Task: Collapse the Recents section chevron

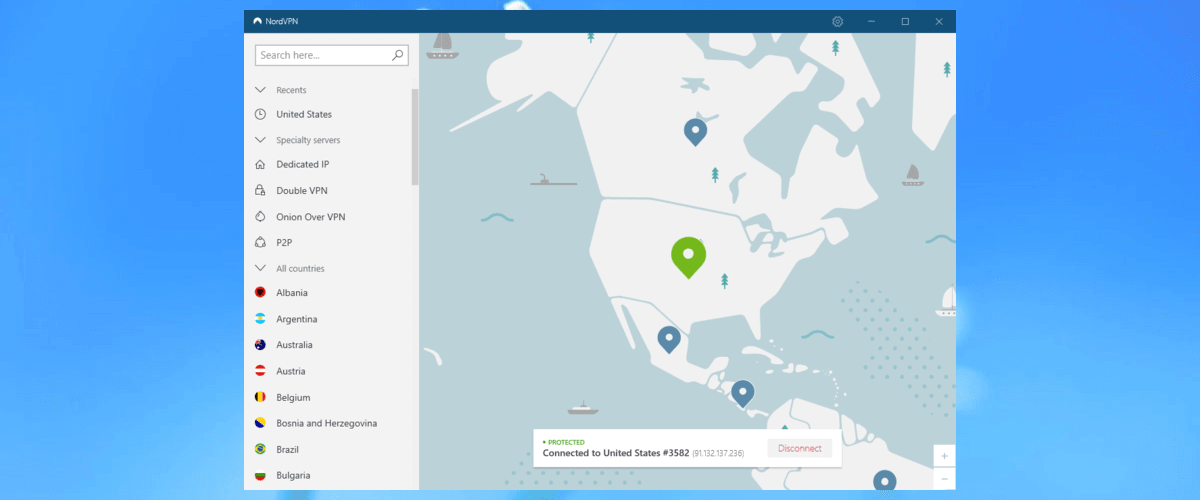Action: [260, 90]
